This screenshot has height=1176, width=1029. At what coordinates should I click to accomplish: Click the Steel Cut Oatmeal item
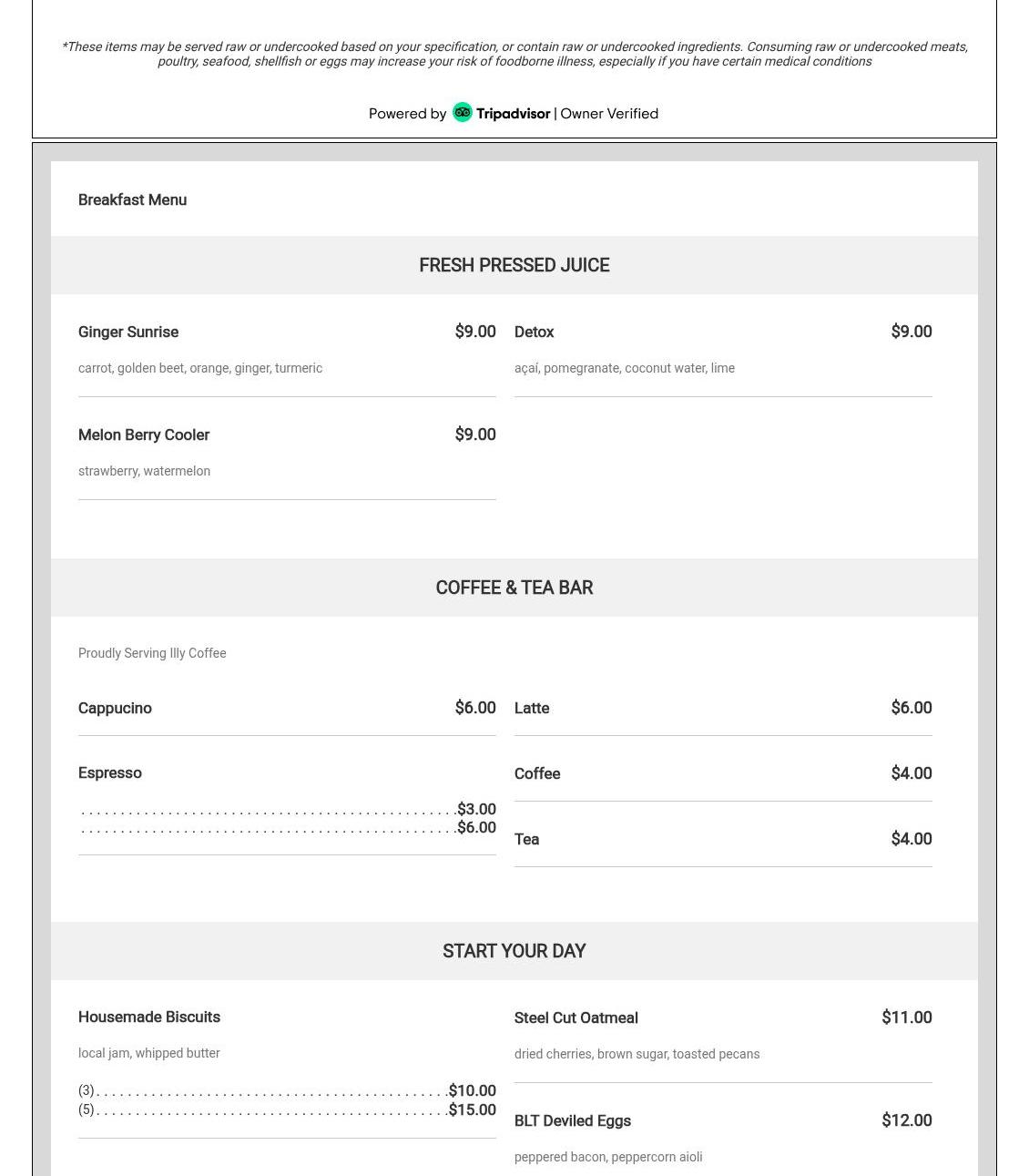click(x=576, y=1018)
